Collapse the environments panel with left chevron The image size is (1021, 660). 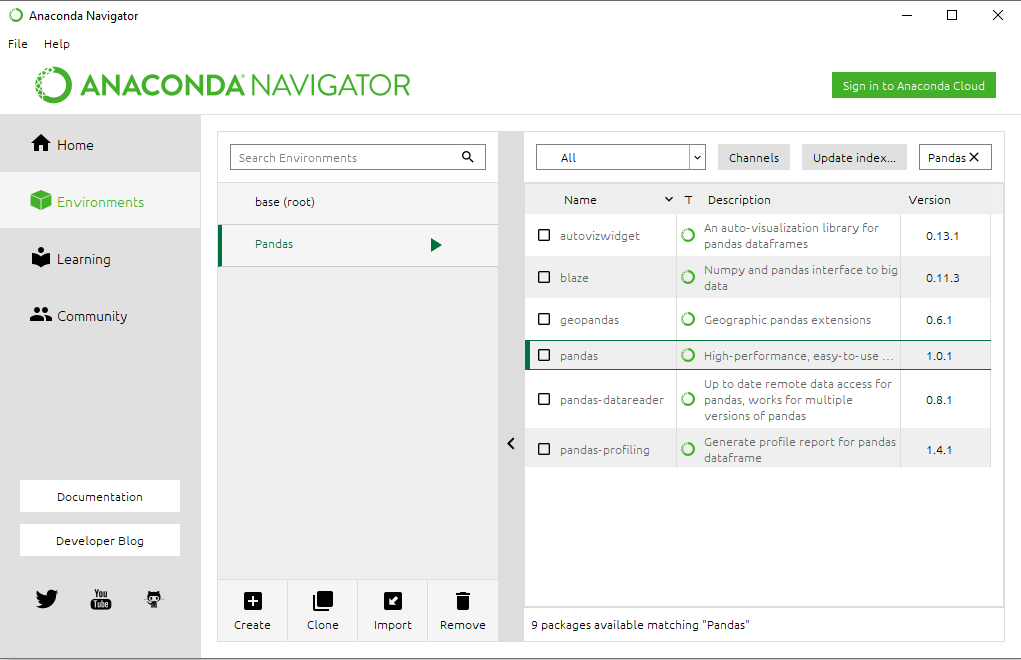(511, 443)
